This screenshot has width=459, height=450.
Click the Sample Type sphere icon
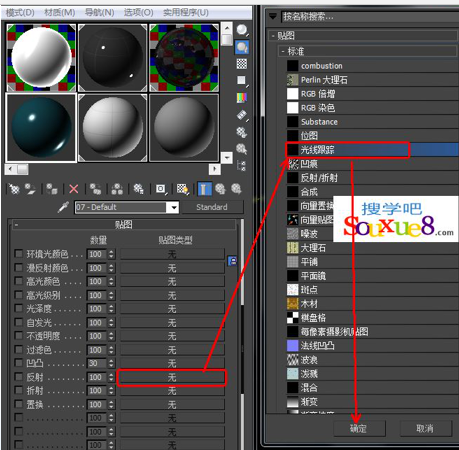click(242, 30)
